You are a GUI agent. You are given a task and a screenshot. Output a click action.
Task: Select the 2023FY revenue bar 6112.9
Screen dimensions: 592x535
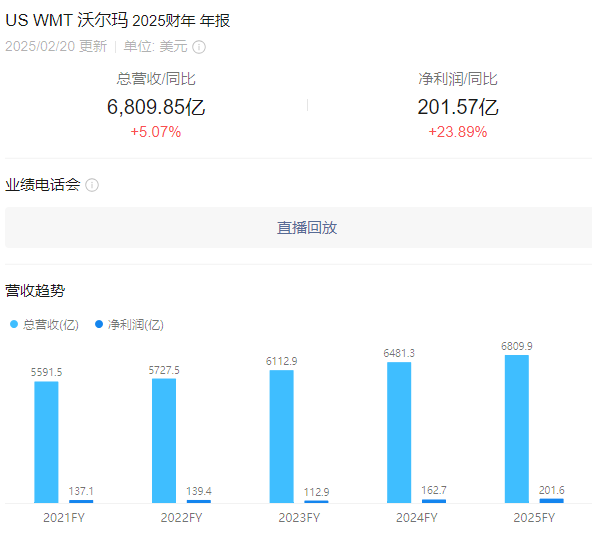[x=282, y=436]
